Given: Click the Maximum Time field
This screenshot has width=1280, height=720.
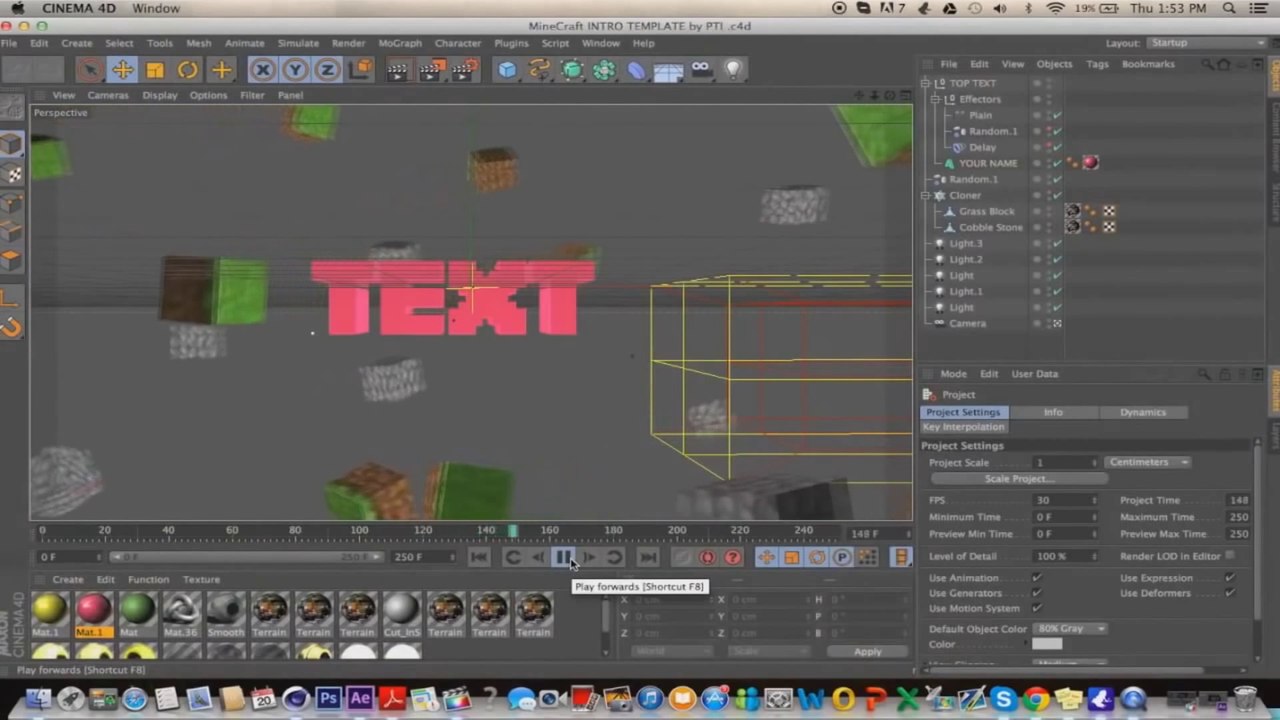Looking at the screenshot, I should pos(1239,517).
